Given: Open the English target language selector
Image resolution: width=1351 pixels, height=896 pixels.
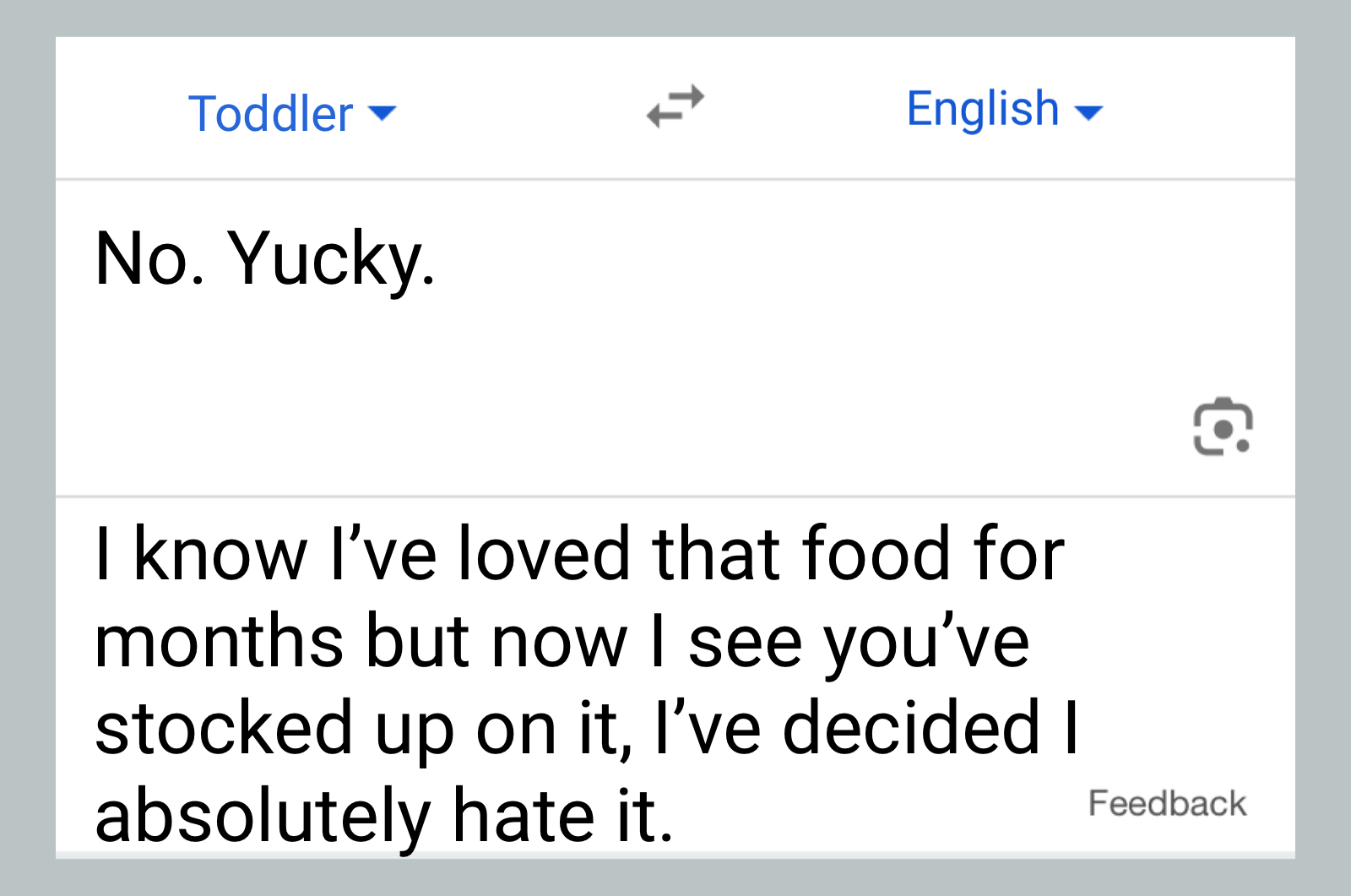Looking at the screenshot, I should pos(983,109).
